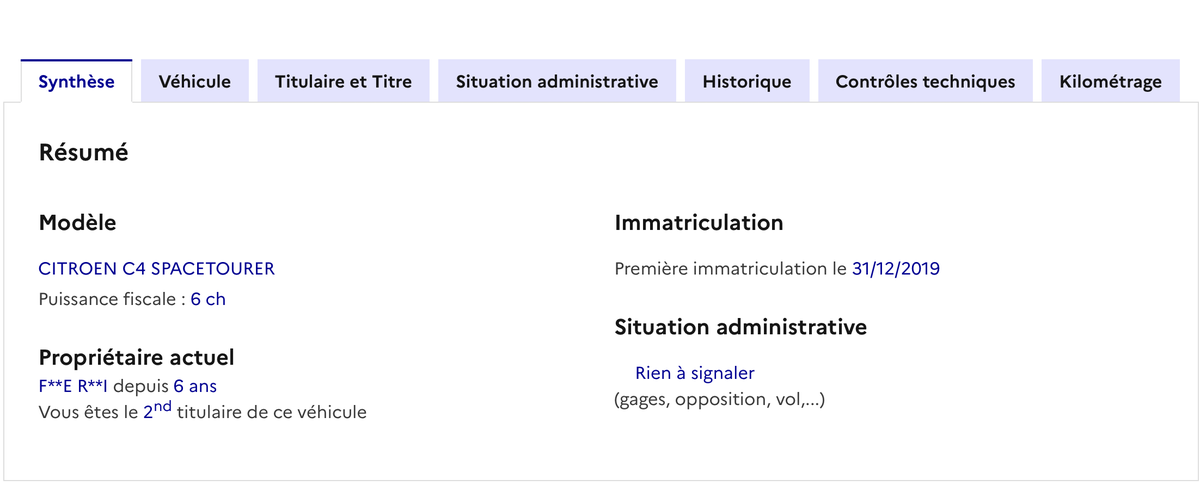This screenshot has height=486, width=1200.
Task: Click the gages, opposition, vol note
Action: (719, 400)
